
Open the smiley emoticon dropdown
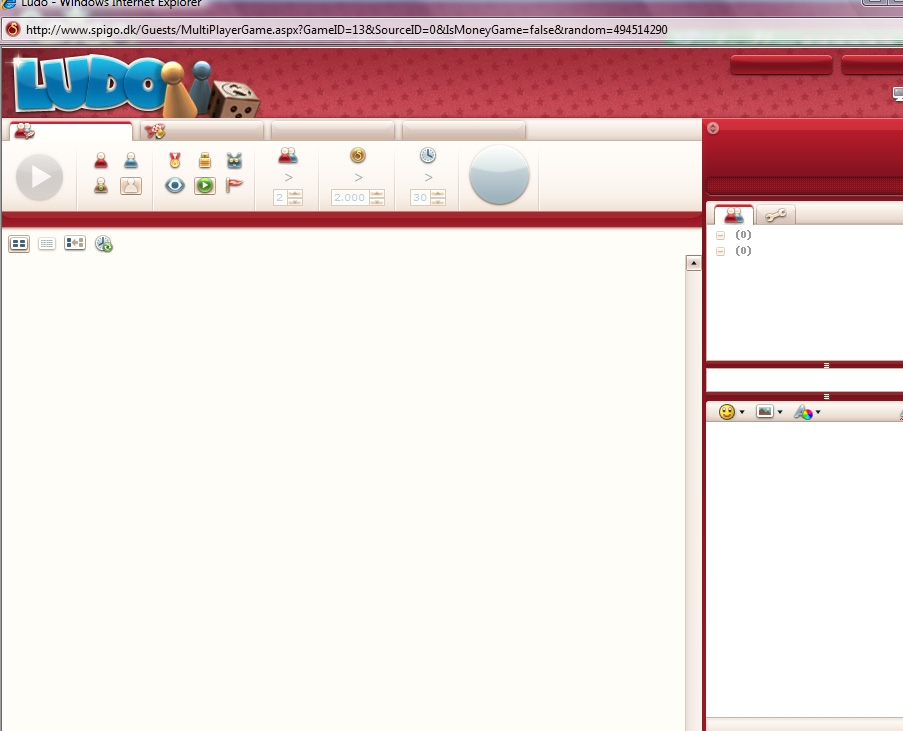[731, 412]
